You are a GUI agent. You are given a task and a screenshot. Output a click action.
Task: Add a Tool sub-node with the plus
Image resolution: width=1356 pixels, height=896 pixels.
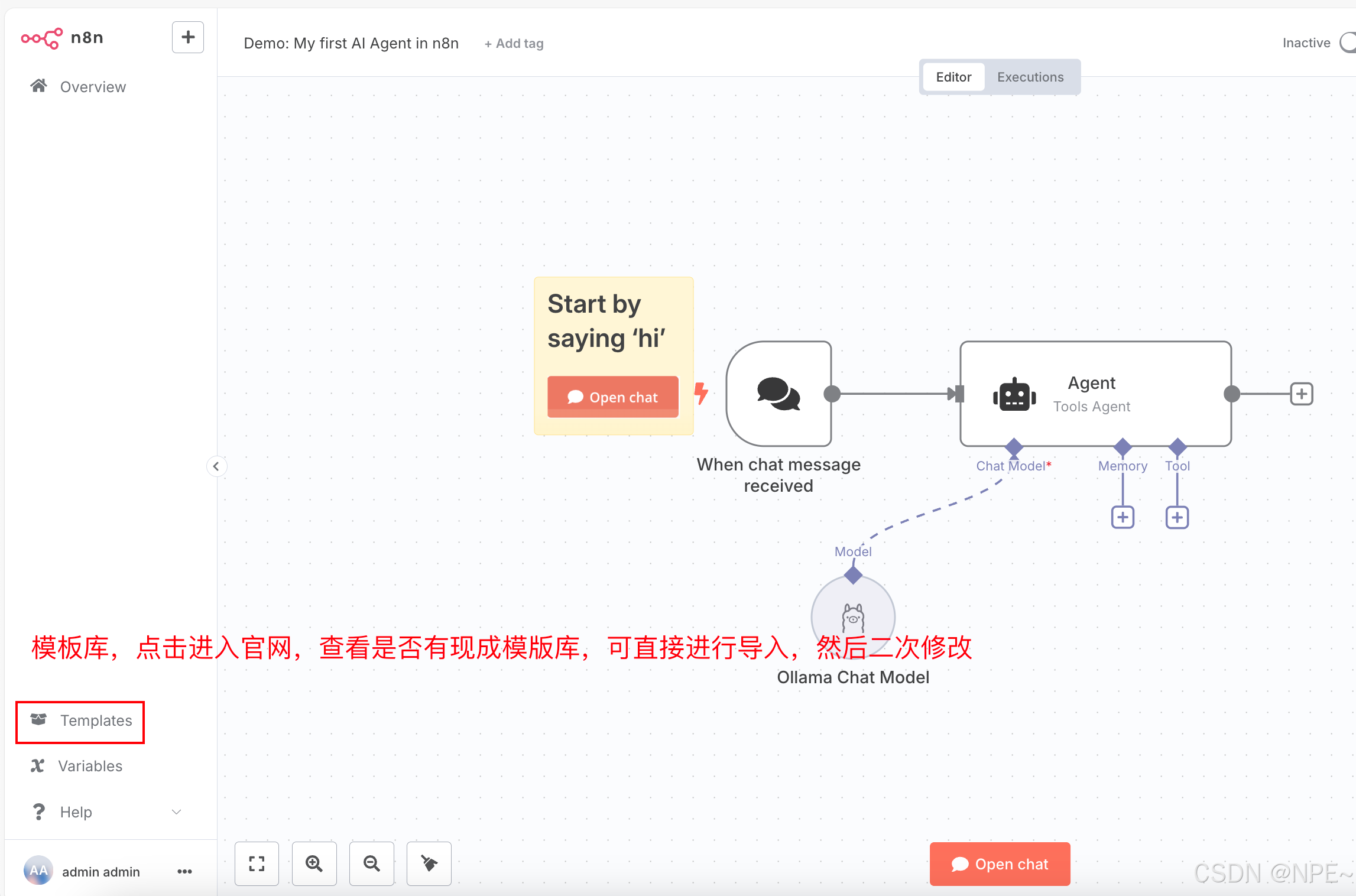pos(1177,518)
